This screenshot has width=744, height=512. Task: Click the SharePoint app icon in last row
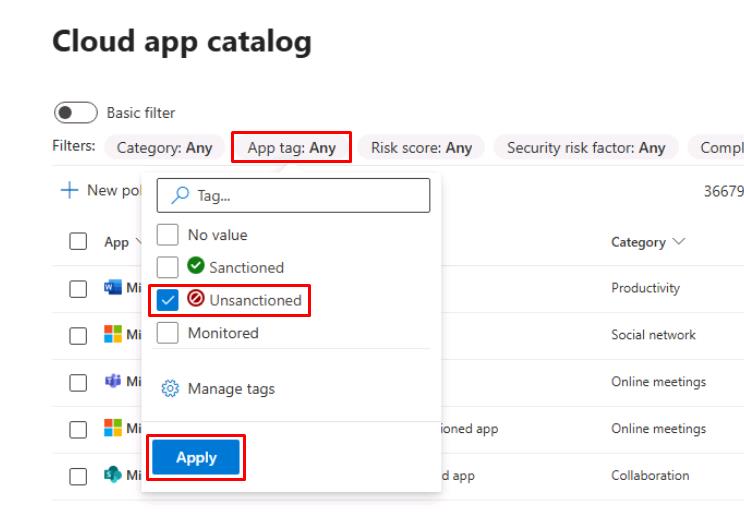tap(112, 476)
